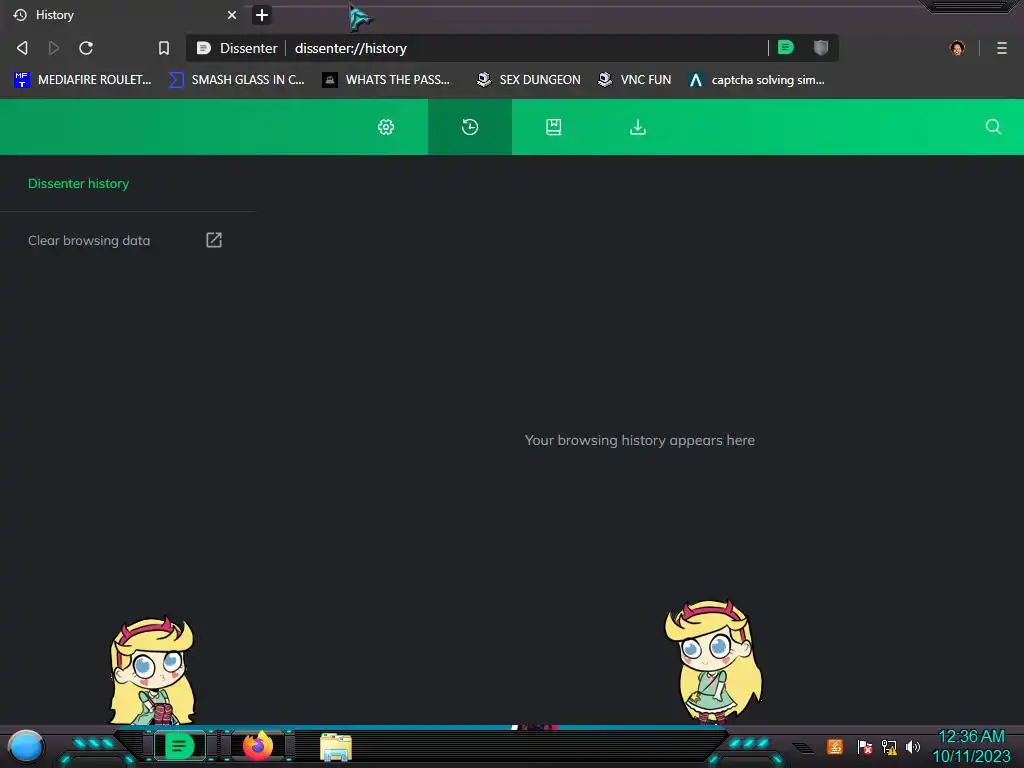Viewport: 1024px width, 768px height.
Task: Bookmark this page icon
Action: coord(164,48)
